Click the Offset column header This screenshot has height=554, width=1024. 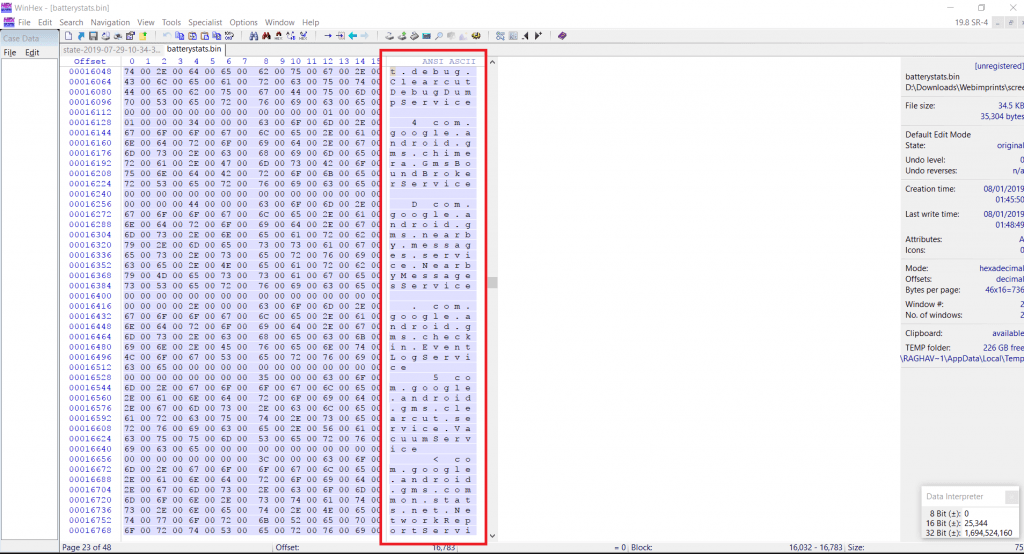pyautogui.click(x=89, y=61)
